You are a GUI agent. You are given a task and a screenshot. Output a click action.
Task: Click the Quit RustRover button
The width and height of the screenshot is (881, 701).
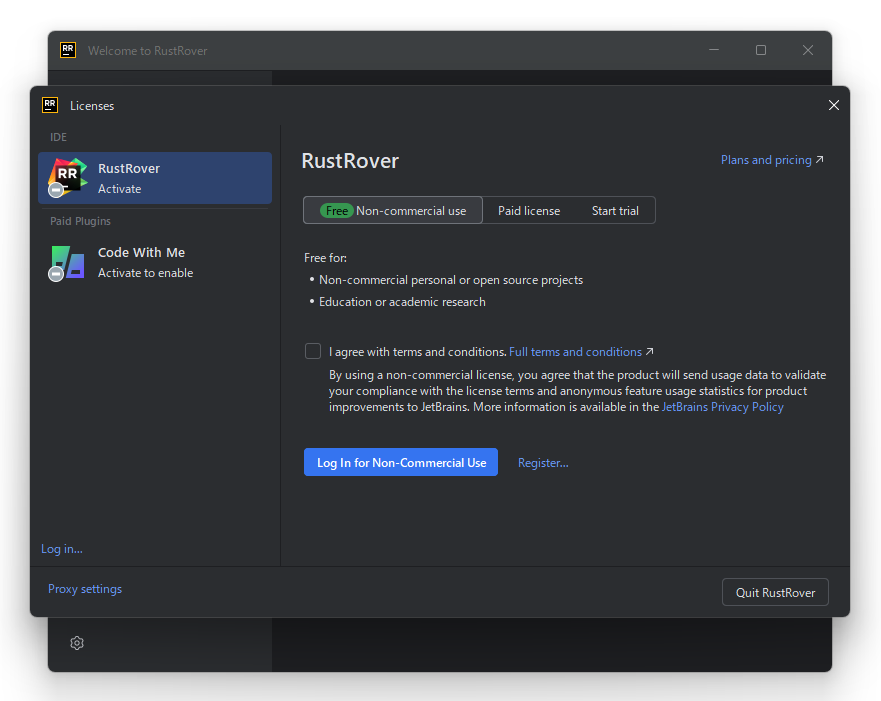pyautogui.click(x=775, y=592)
